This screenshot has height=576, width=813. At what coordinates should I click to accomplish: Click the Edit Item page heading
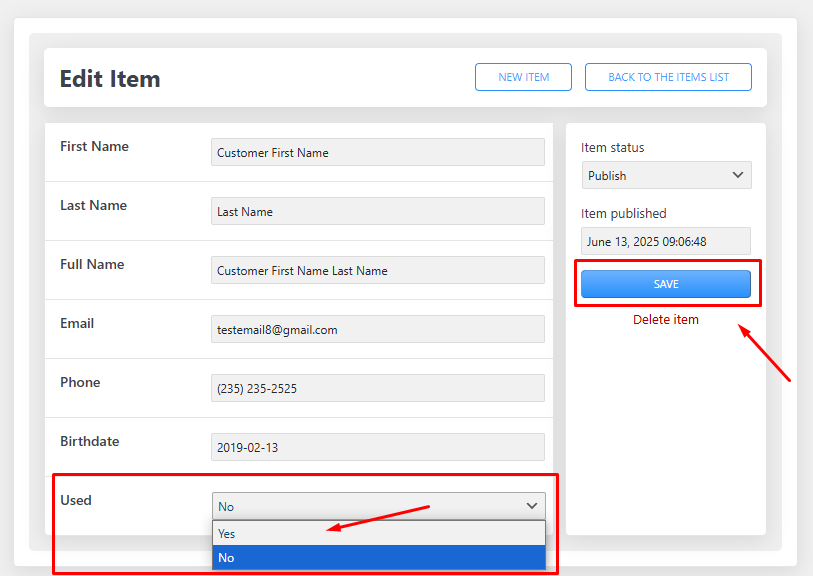pyautogui.click(x=110, y=79)
